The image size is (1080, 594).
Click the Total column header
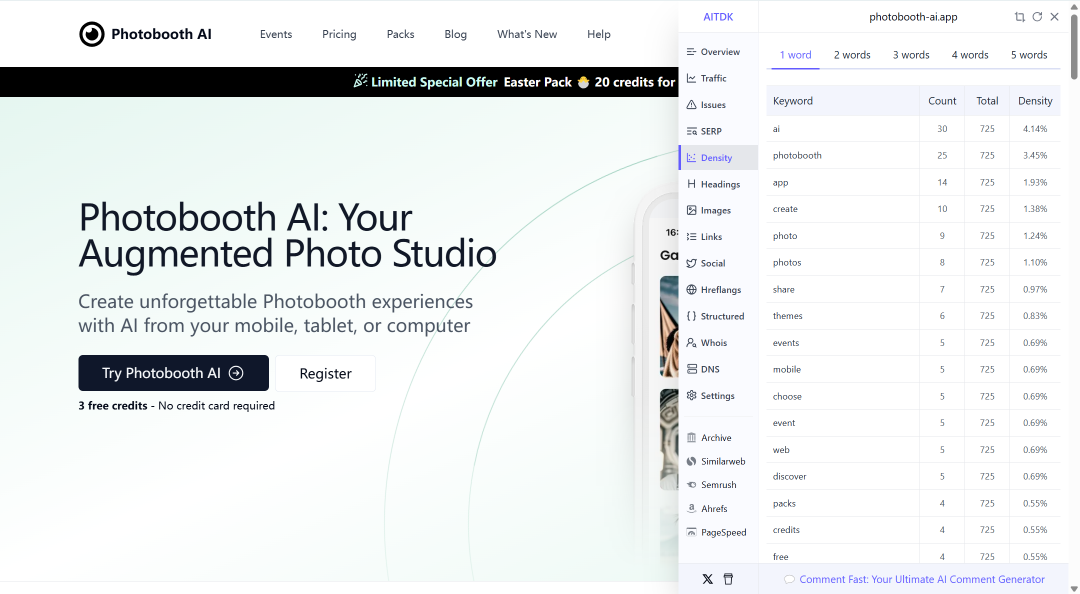coord(987,101)
